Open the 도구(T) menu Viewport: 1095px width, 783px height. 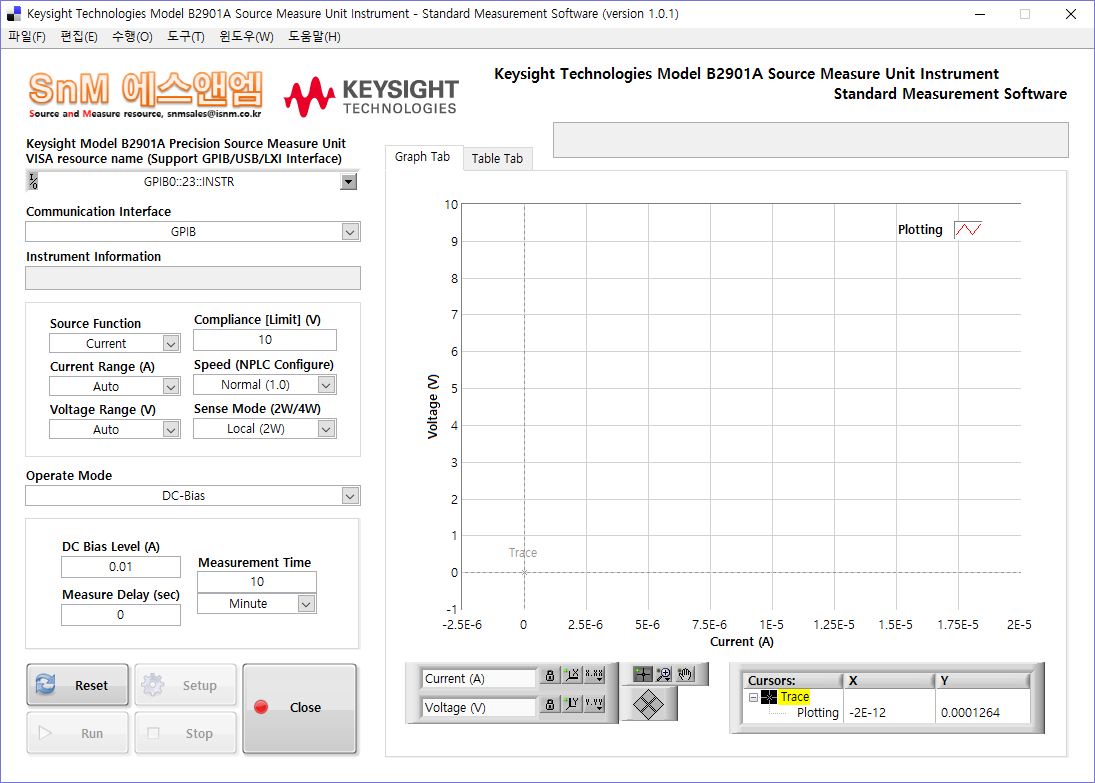click(186, 37)
